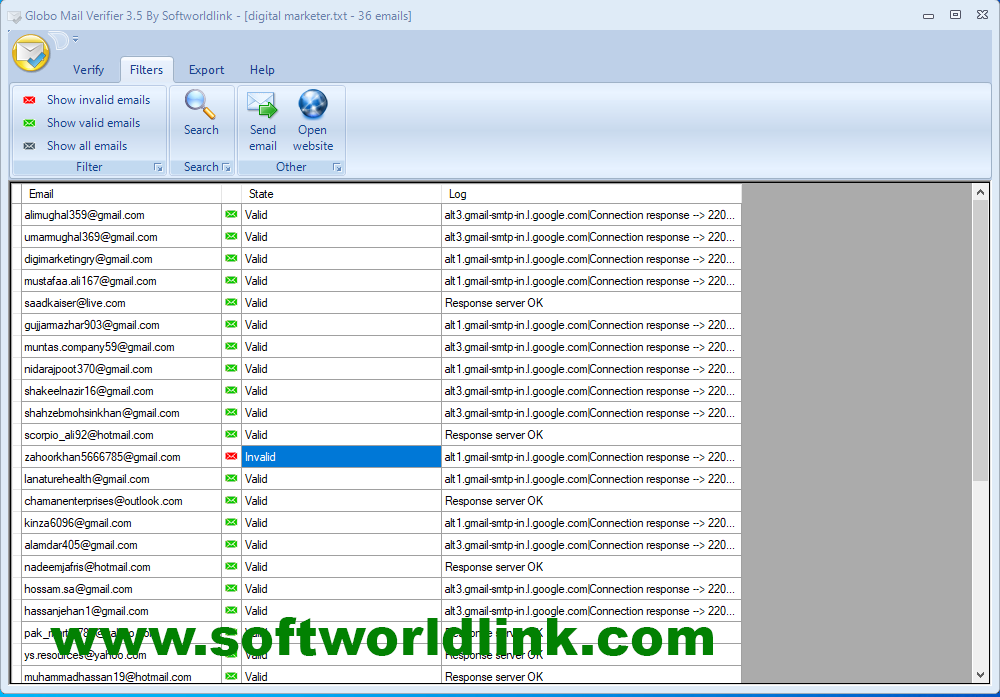Click green valid icon in hassanjehan1 row
This screenshot has width=1000, height=697.
point(232,611)
